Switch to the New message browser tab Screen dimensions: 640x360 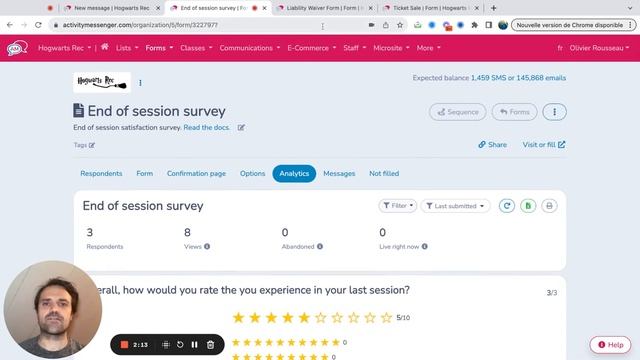pyautogui.click(x=111, y=8)
